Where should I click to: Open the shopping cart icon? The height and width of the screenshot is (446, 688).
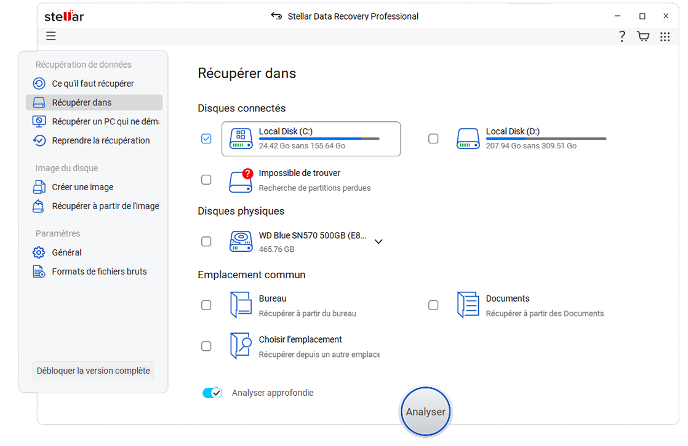point(643,36)
